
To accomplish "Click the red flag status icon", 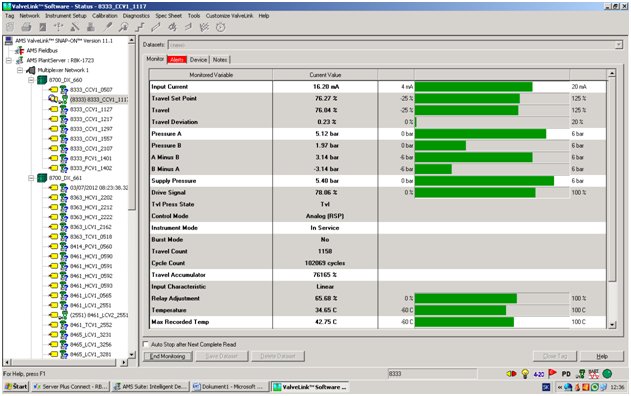I will 552,373.
